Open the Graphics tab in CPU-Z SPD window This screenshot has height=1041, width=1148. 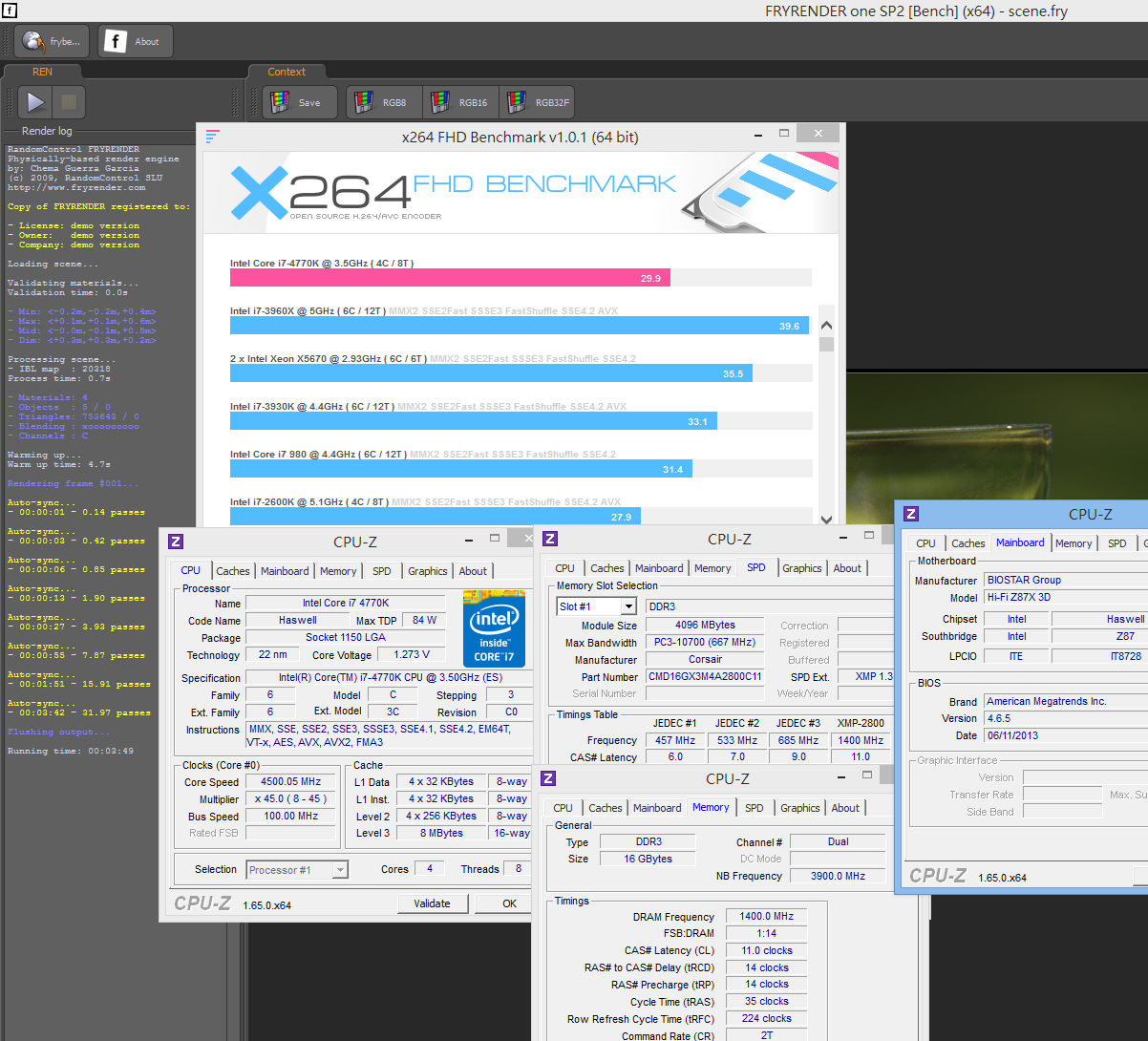(x=802, y=568)
